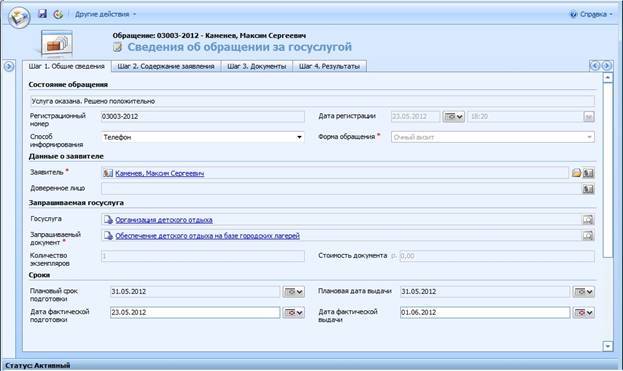This screenshot has width=623, height=371.
Task: Open the Дата регистрации calendar picker
Action: (x=453, y=116)
